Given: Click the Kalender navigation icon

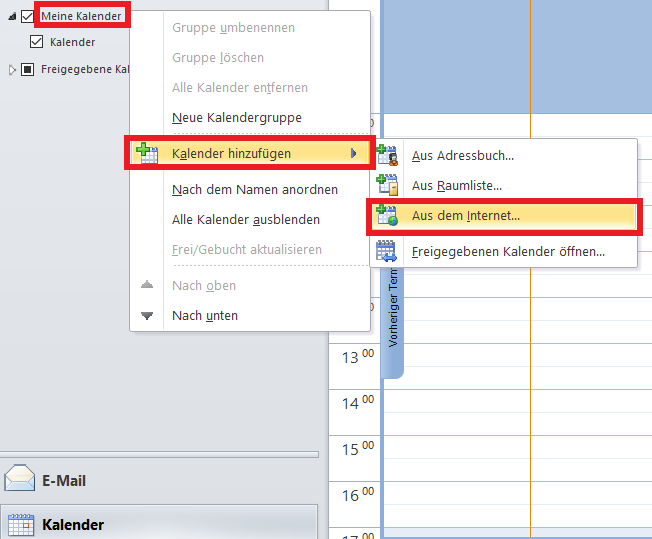Looking at the screenshot, I should click(20, 525).
